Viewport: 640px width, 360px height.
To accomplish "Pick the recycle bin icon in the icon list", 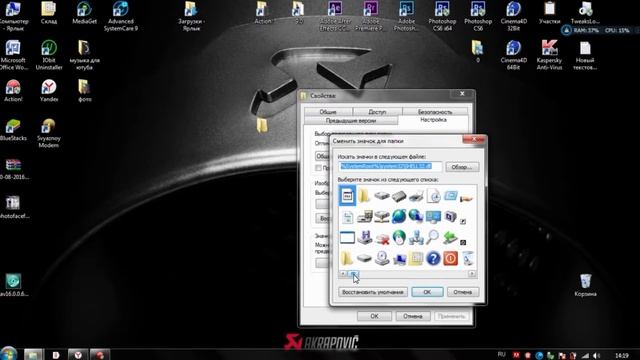I will pos(469,258).
